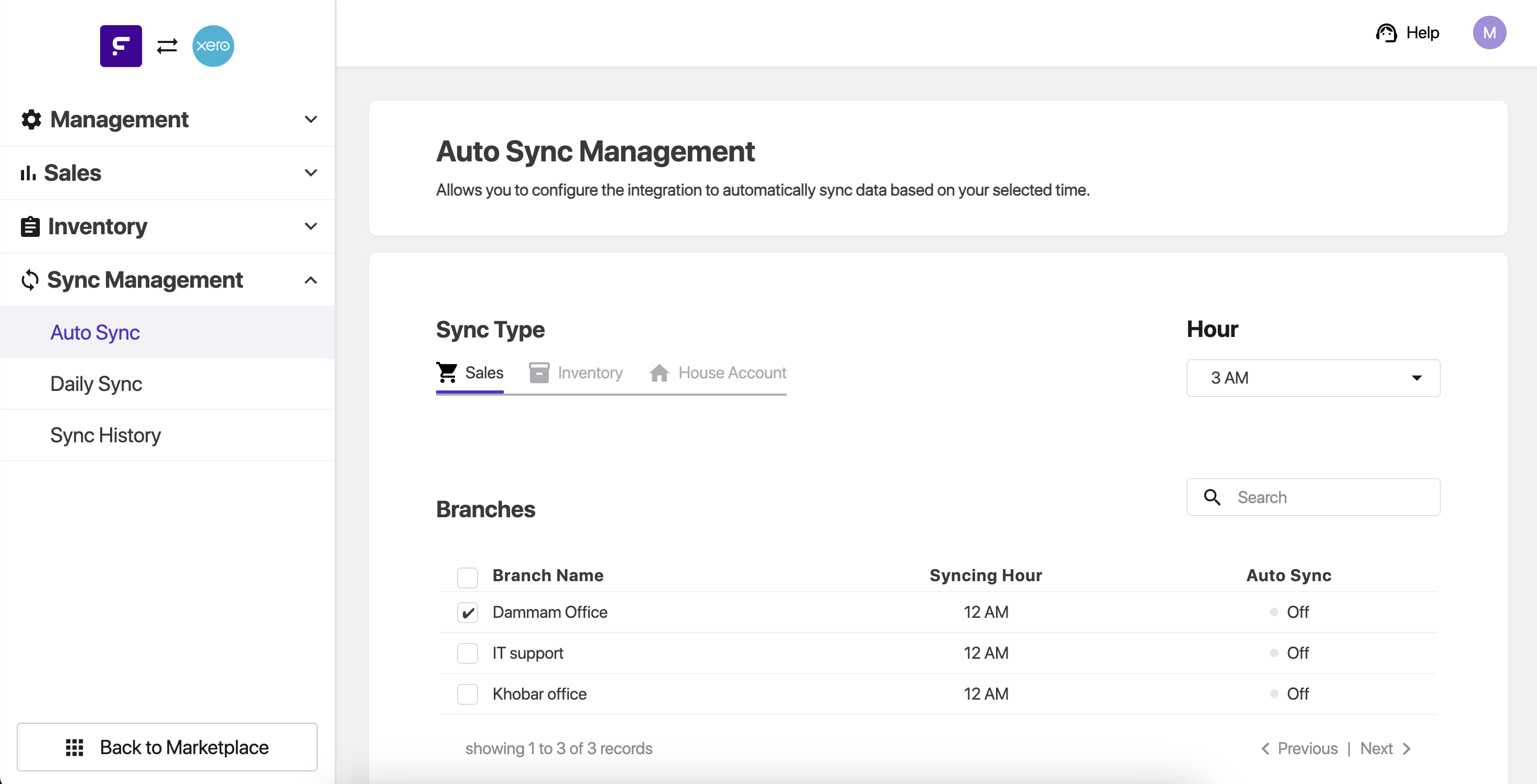Open the Hour dropdown showing 3 AM
The width and height of the screenshot is (1537, 784).
[x=1313, y=378]
